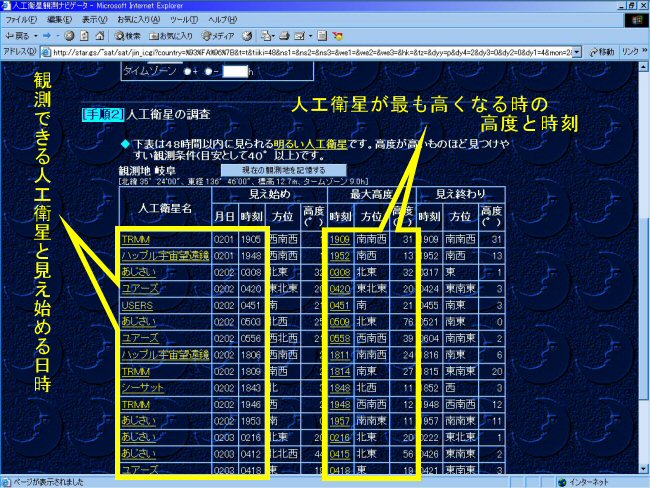650x488 pixels.
Task: Click the vertical scrollbar up arrow
Action: click(x=643, y=67)
